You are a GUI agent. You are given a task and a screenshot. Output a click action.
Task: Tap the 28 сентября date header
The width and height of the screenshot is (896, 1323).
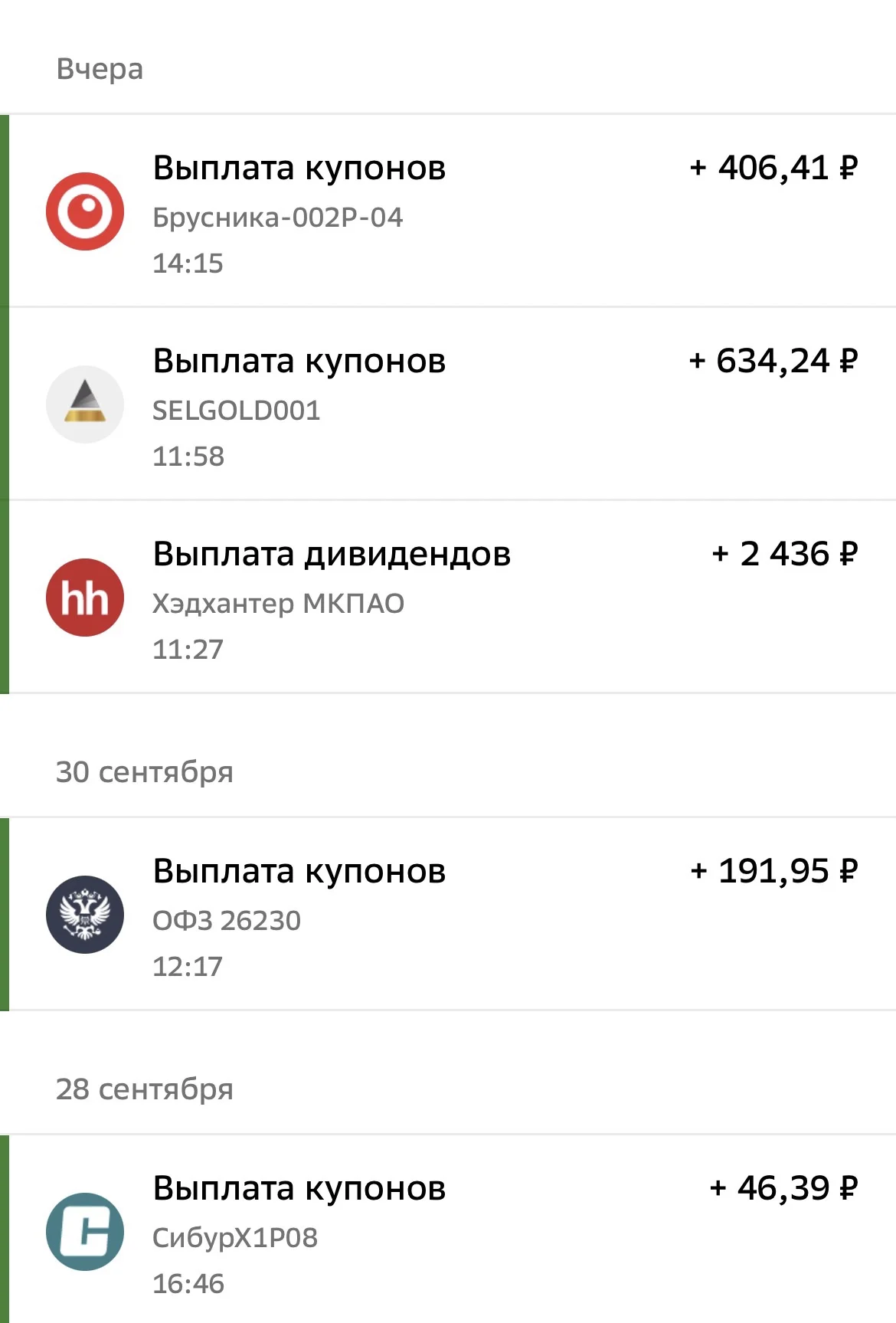pyautogui.click(x=145, y=1089)
